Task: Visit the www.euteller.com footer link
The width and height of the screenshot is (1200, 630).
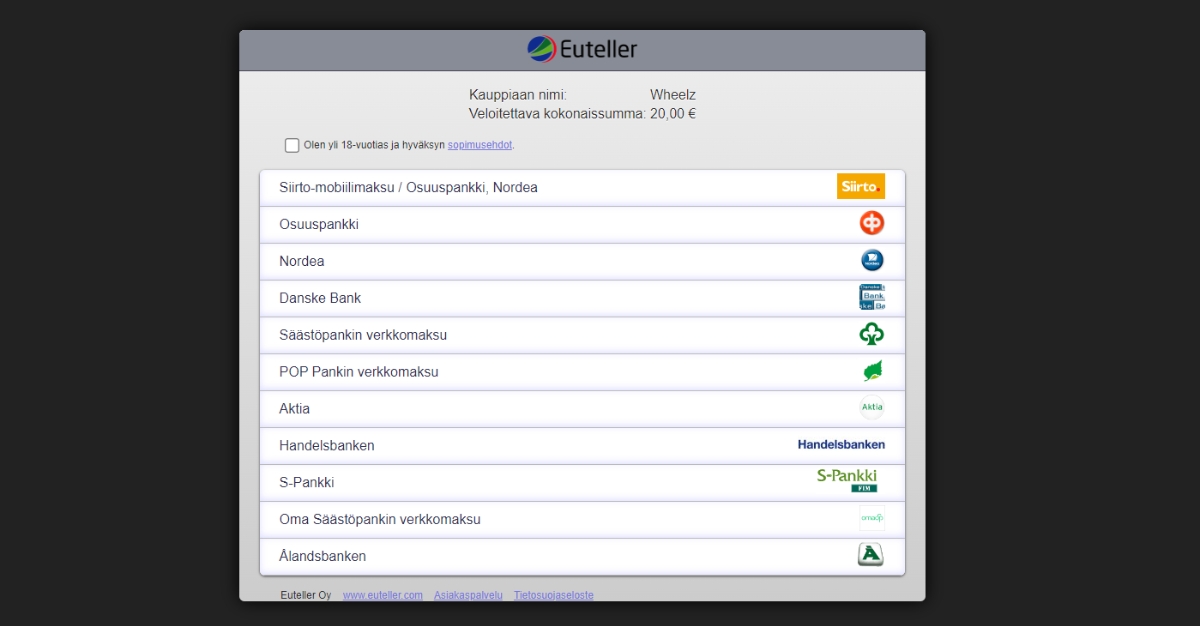Action: [383, 595]
